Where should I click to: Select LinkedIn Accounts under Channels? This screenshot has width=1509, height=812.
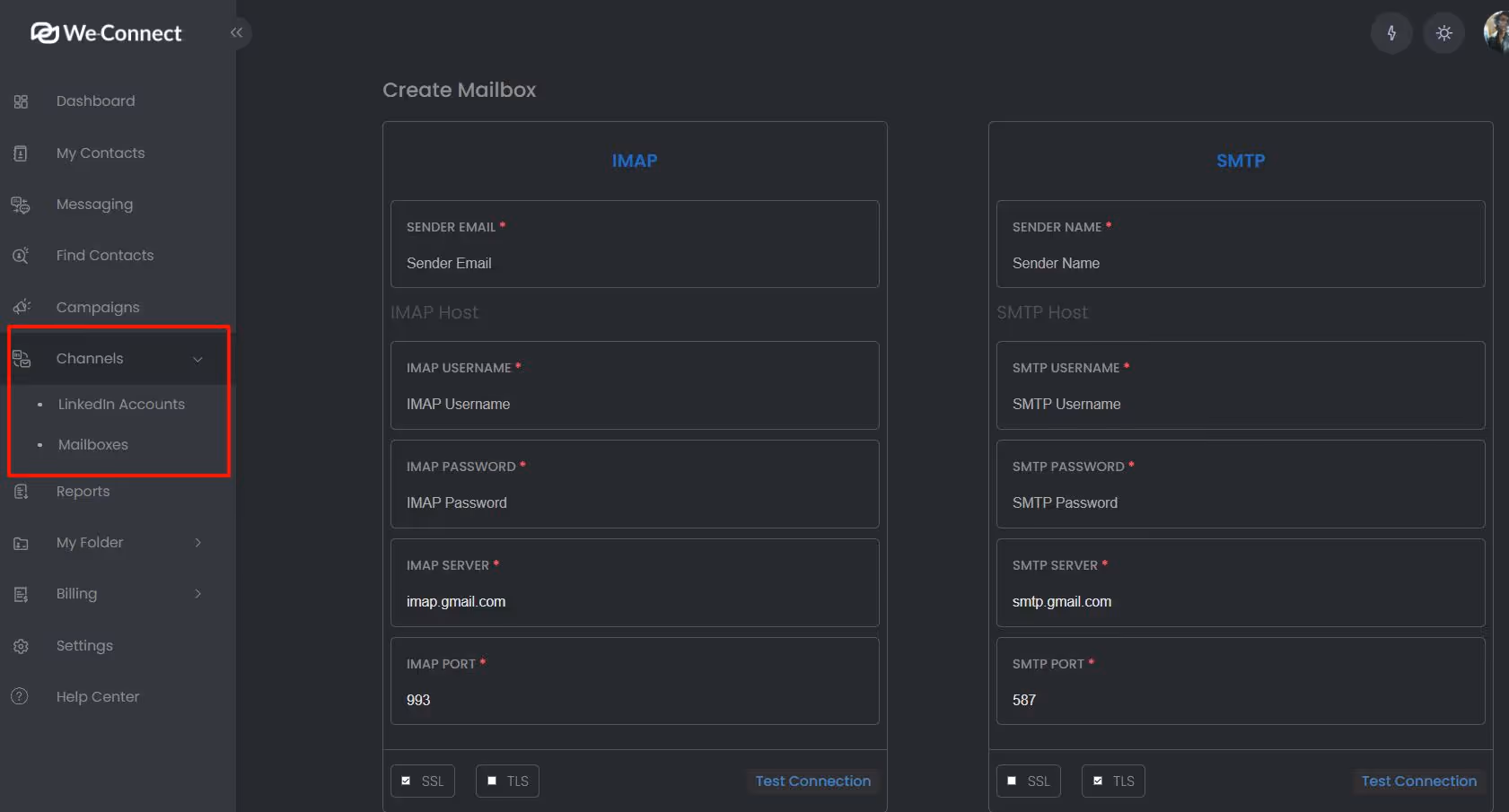click(x=121, y=404)
